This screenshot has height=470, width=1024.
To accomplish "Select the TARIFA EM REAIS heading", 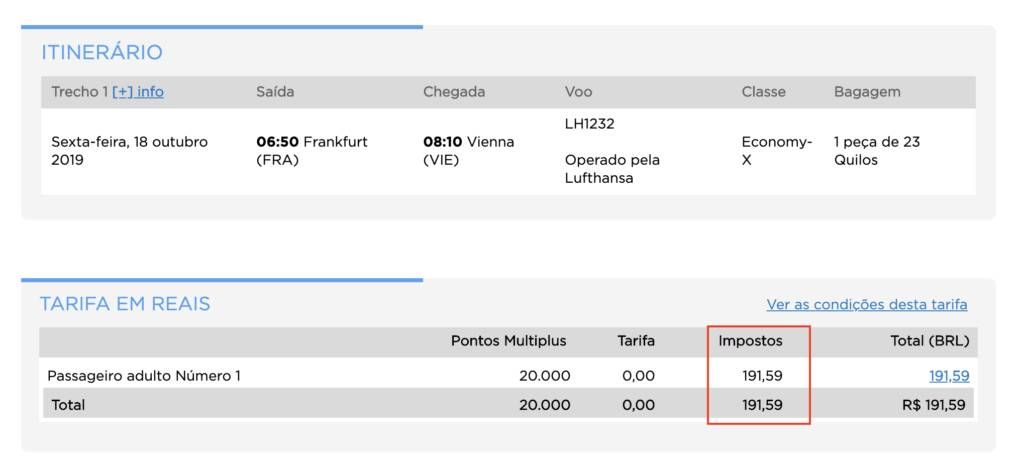I will pos(125,304).
